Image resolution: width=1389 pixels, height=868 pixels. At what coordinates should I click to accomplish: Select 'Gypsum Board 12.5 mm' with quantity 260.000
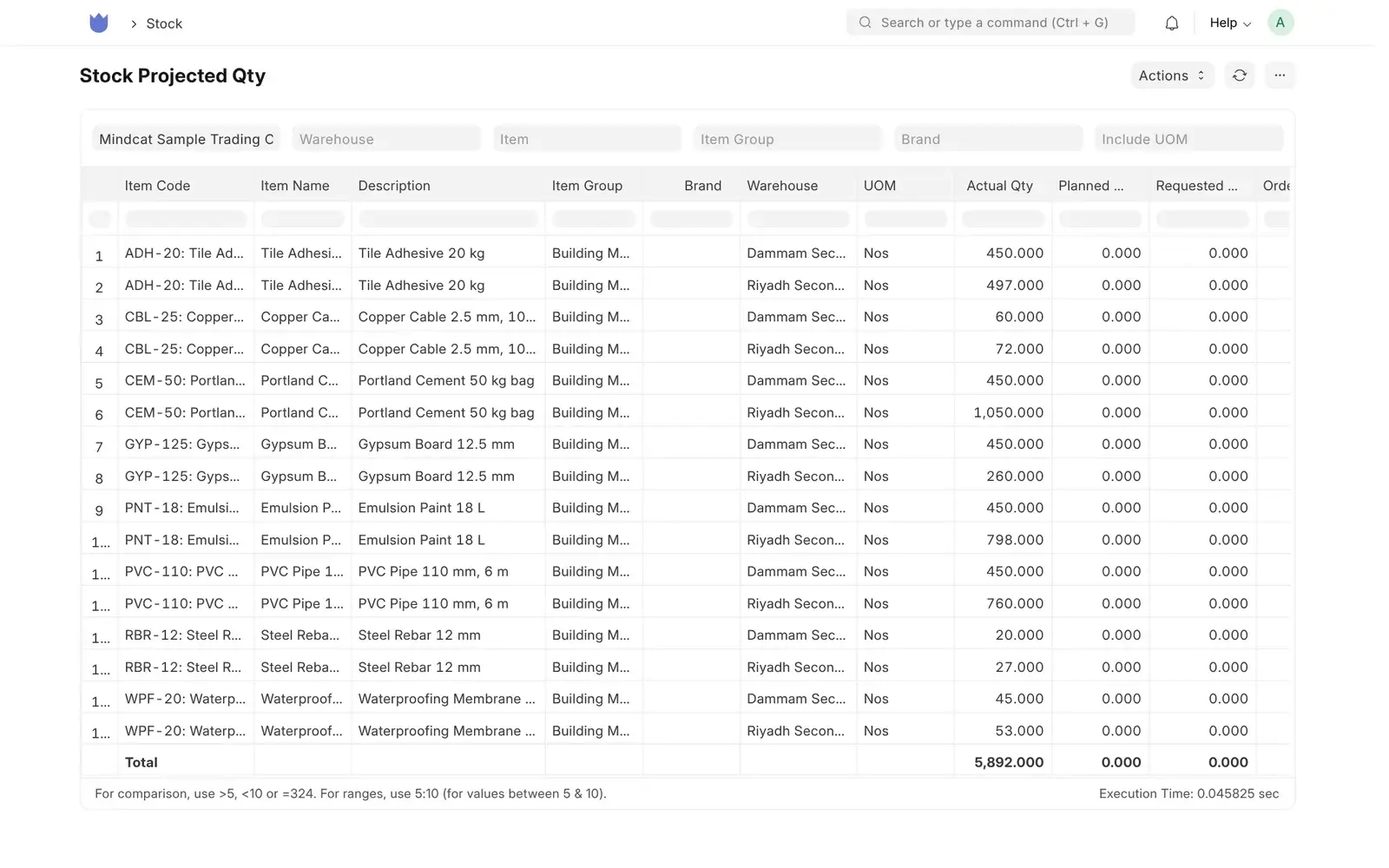click(x=436, y=477)
